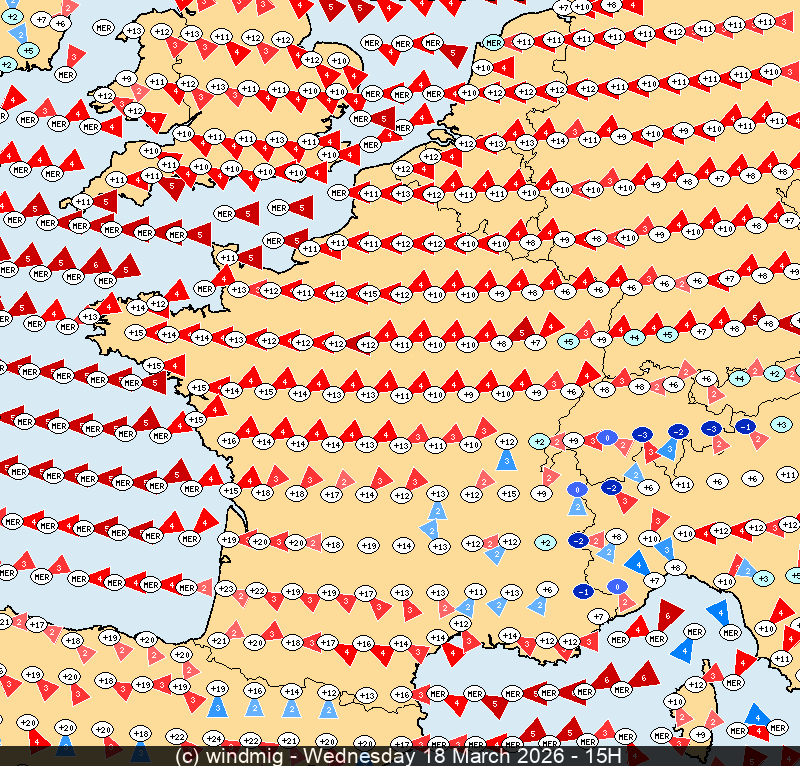Viewport: 800px width, 766px height.
Task: Select the blue 0 label next to +9
Action: pyautogui.click(x=606, y=437)
